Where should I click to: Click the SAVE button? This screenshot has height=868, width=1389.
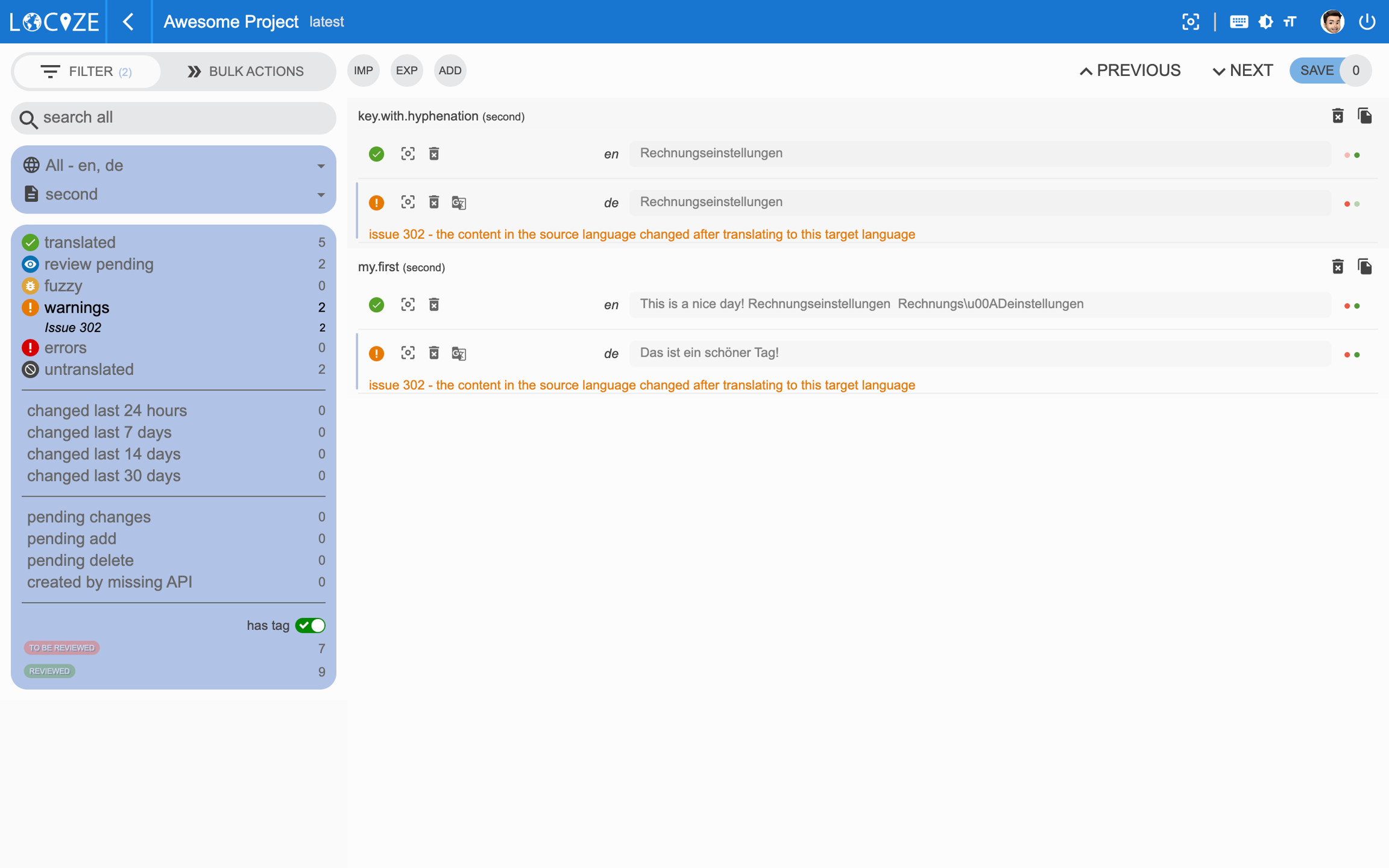(x=1316, y=71)
